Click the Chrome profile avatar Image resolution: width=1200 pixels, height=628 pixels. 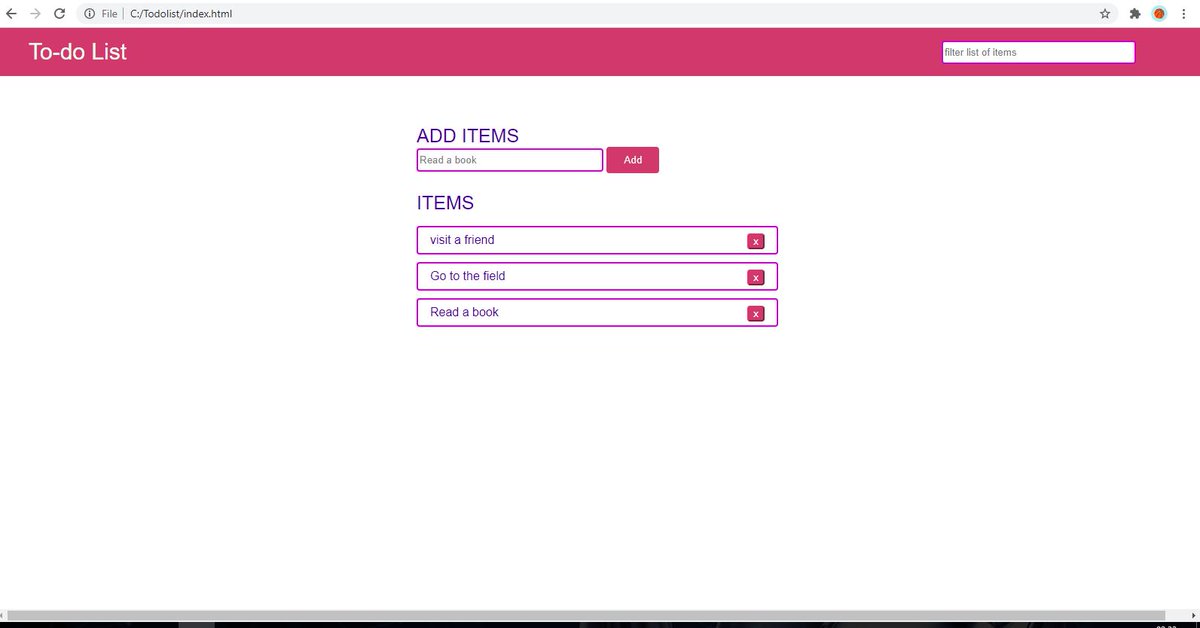click(x=1159, y=13)
